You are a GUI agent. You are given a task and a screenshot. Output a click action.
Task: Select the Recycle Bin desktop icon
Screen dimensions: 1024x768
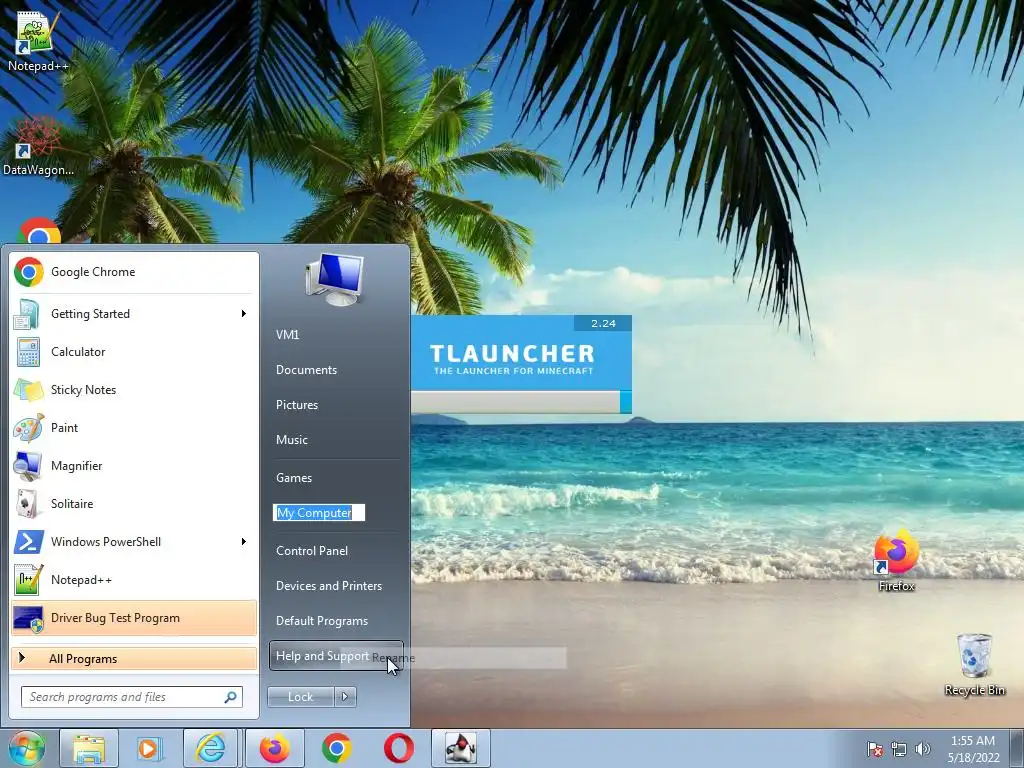[974, 664]
